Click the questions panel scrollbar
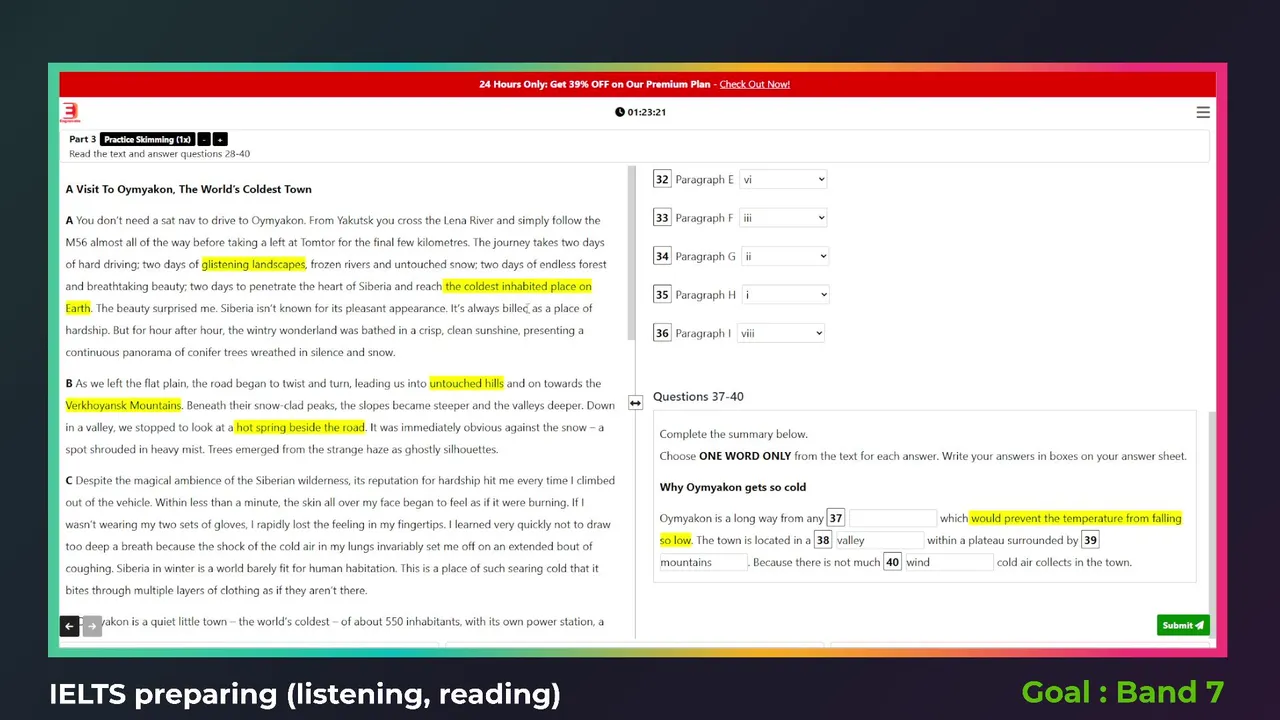Image resolution: width=1280 pixels, height=720 pixels. click(x=1212, y=524)
